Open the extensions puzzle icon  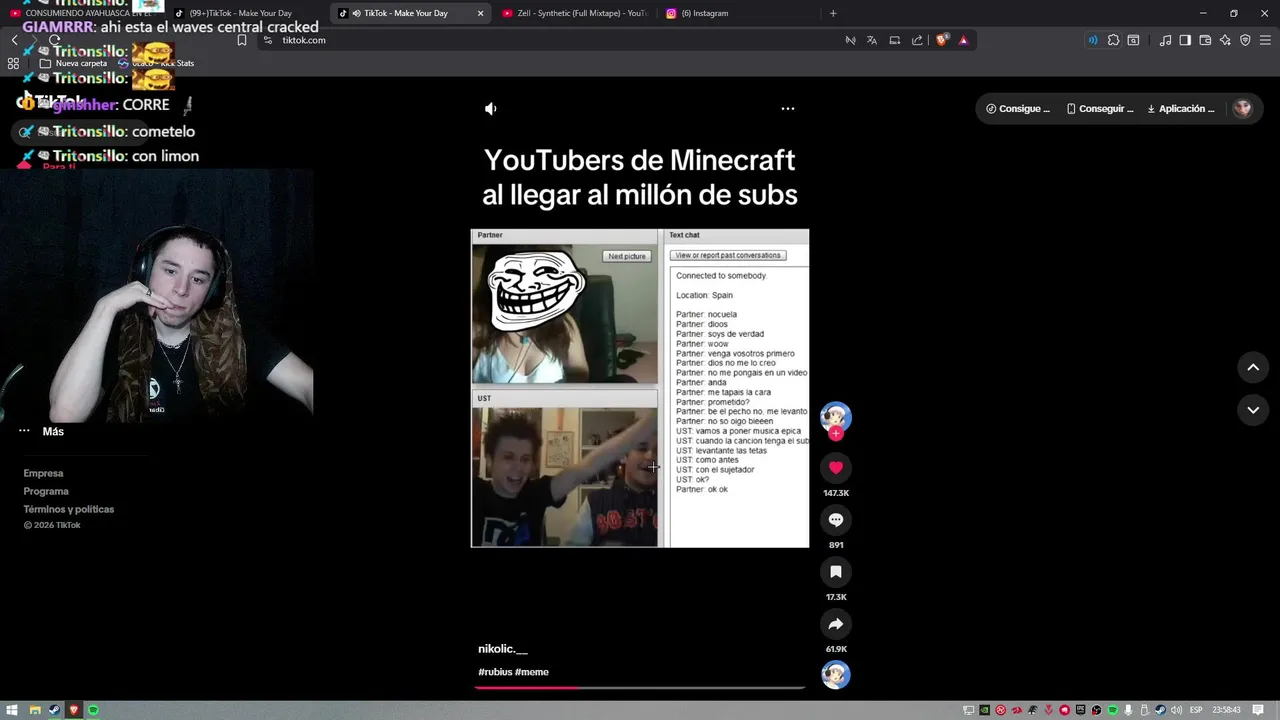click(x=1113, y=40)
